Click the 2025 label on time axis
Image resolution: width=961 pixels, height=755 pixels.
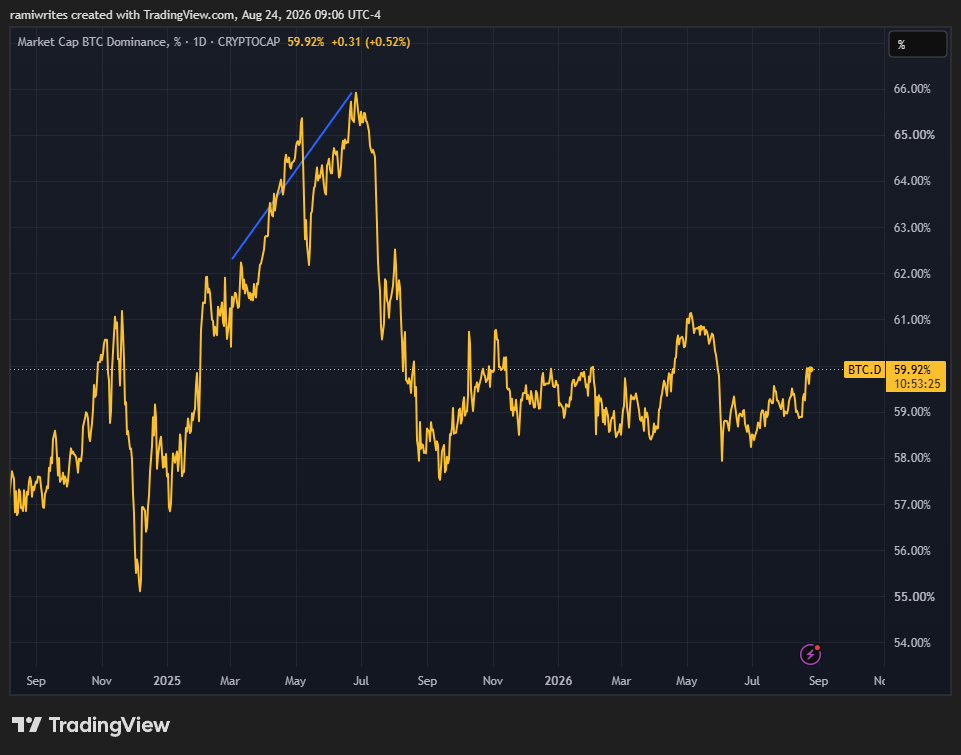coord(167,681)
